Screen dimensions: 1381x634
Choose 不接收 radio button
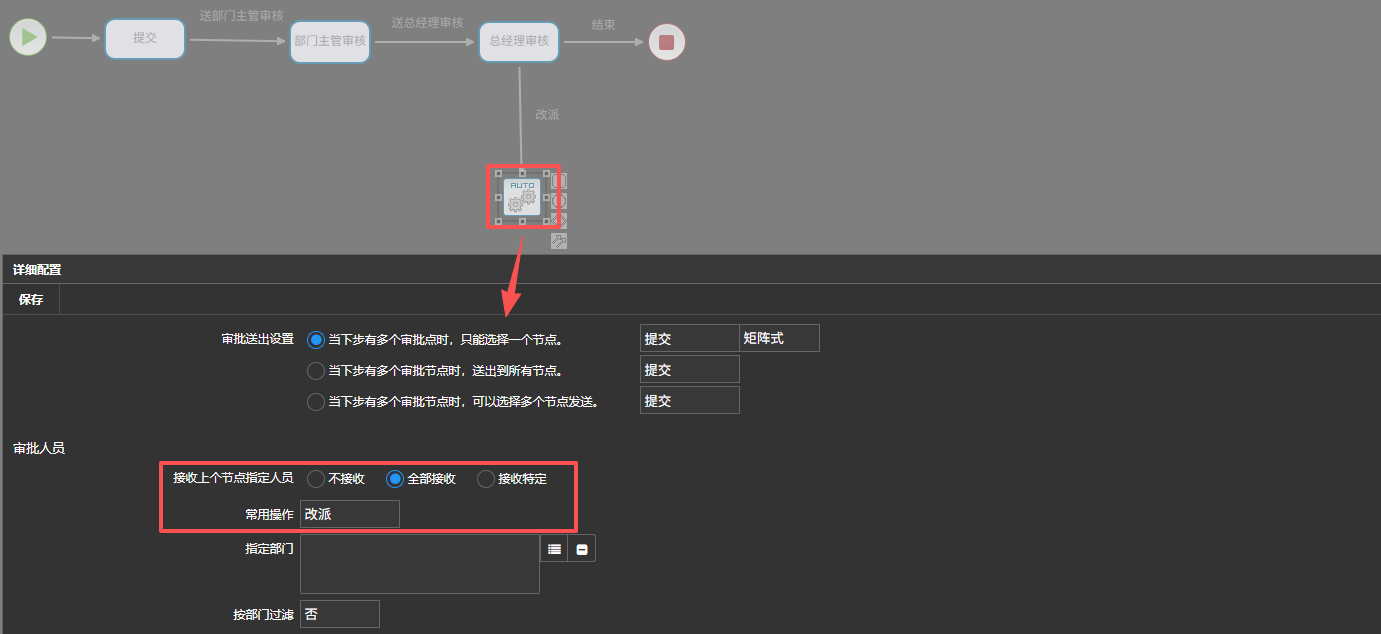coord(316,479)
